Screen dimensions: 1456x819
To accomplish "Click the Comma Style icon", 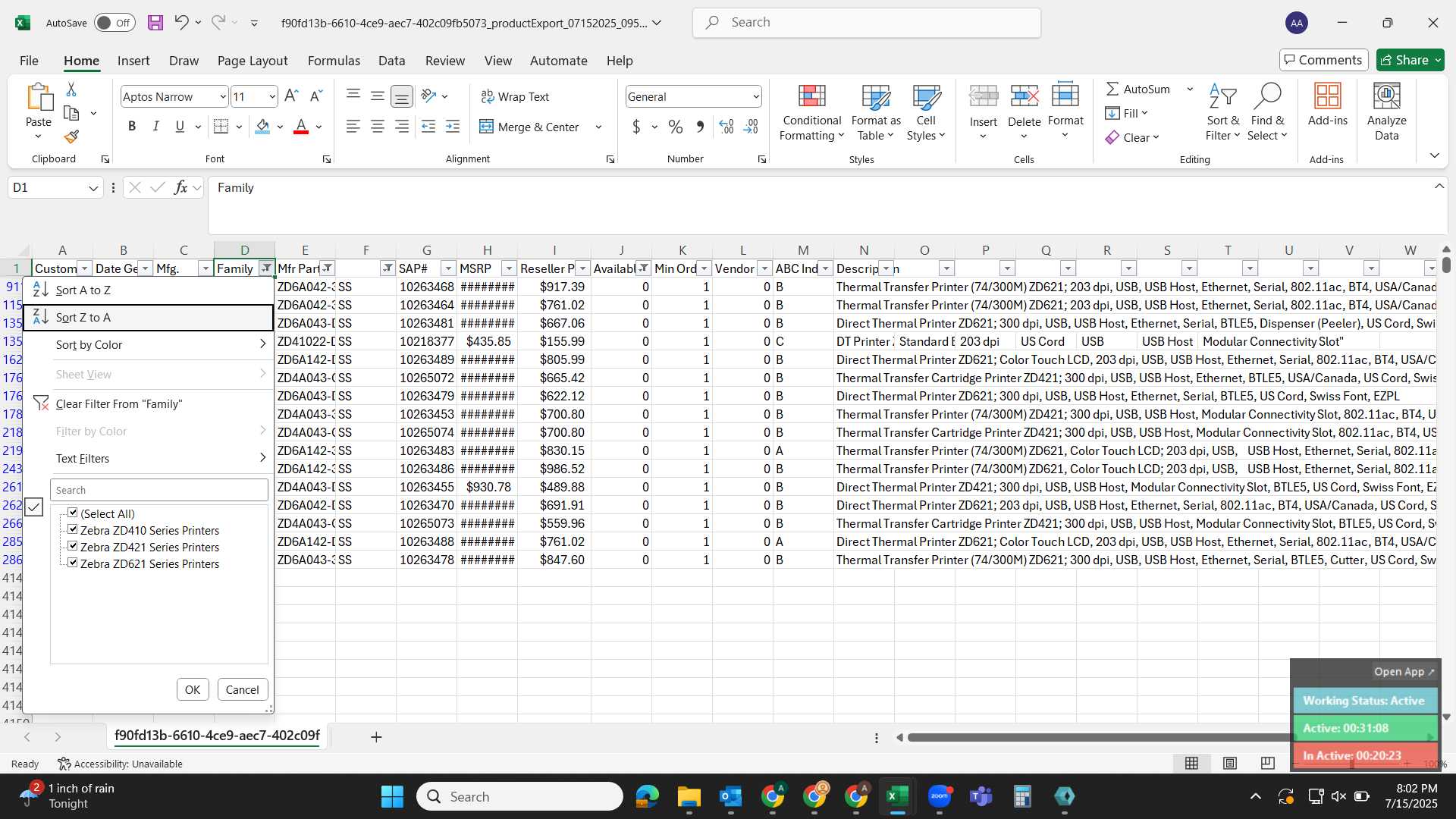I will point(700,127).
